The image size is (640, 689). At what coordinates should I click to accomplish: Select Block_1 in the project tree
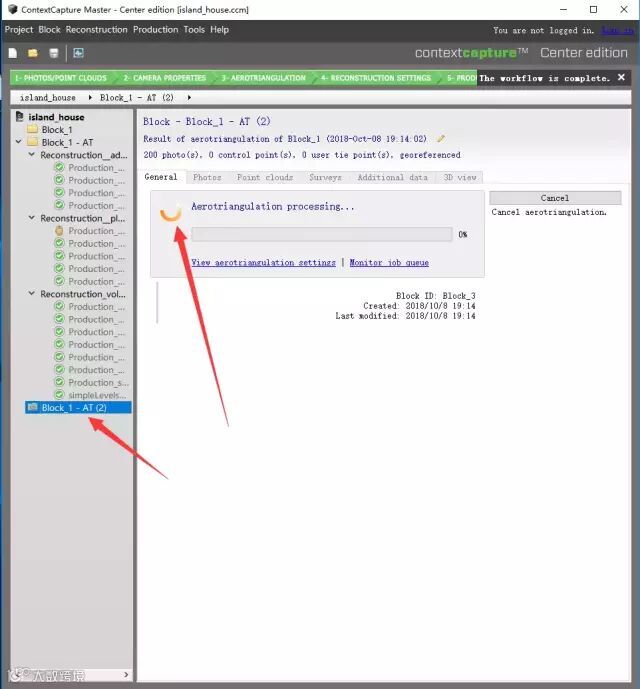[x=57, y=130]
